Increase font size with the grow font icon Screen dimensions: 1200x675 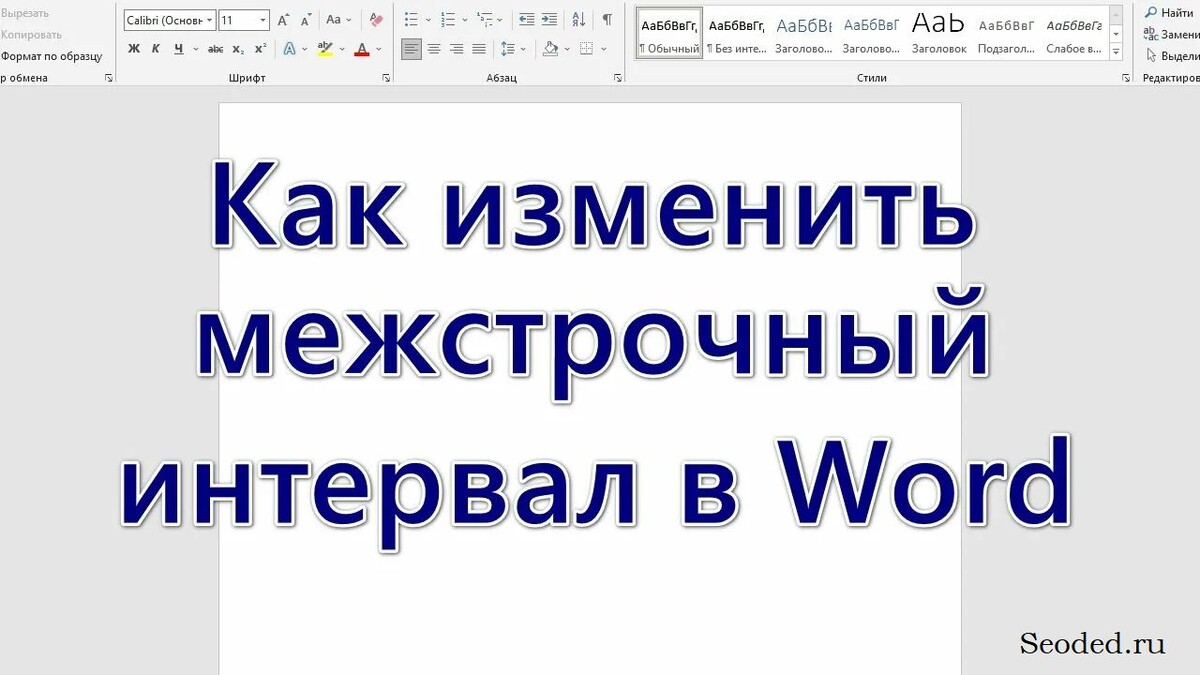click(x=283, y=20)
